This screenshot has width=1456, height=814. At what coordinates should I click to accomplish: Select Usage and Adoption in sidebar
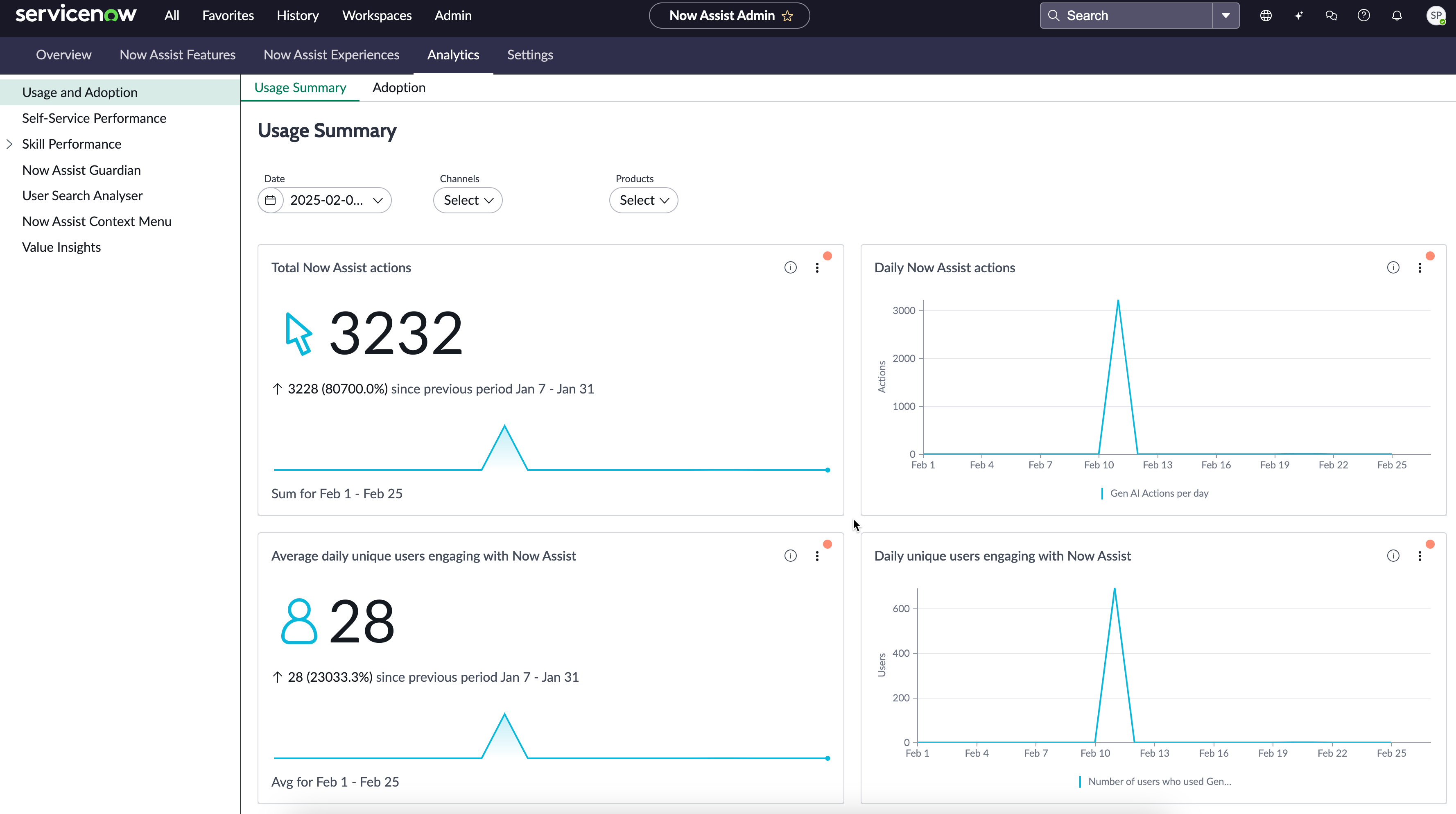[120, 92]
